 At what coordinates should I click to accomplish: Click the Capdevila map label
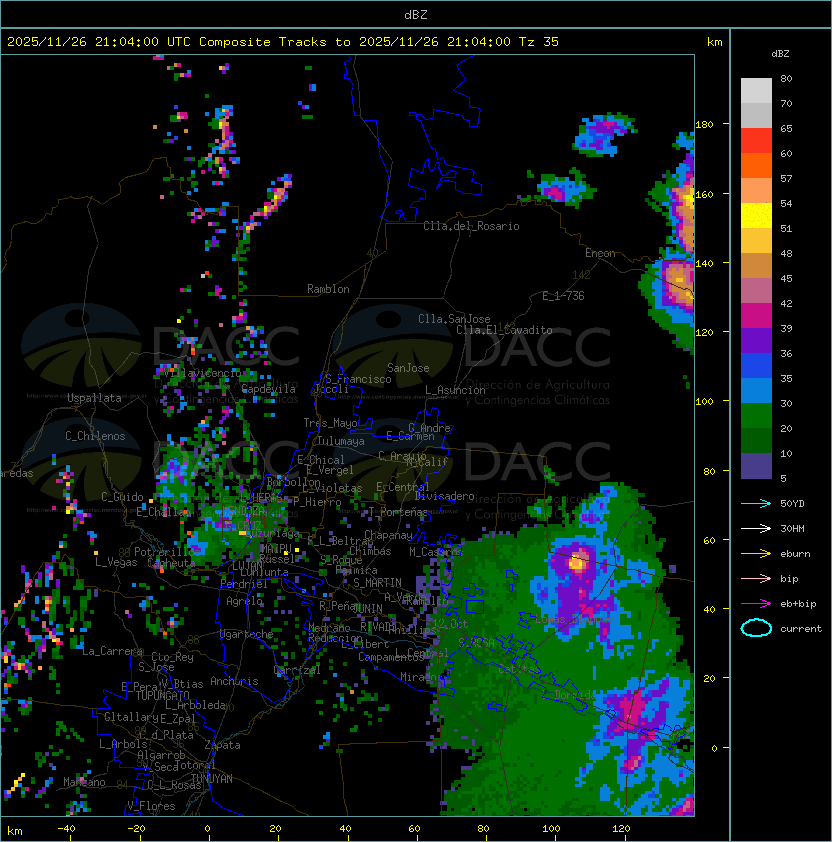[x=268, y=389]
